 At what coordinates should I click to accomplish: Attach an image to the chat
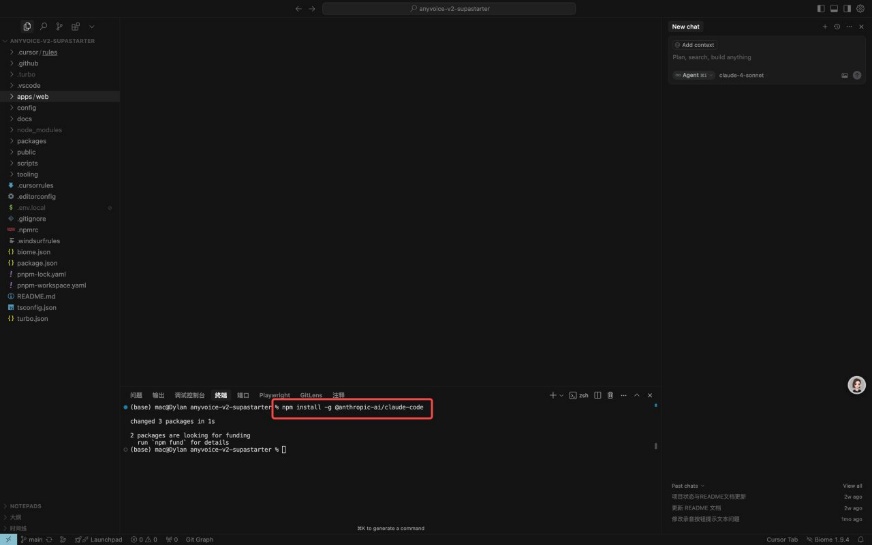point(845,75)
